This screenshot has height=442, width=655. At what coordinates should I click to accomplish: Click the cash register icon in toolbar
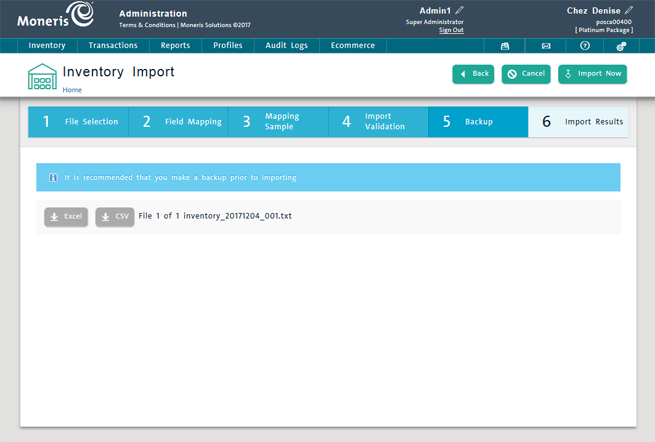pos(505,46)
